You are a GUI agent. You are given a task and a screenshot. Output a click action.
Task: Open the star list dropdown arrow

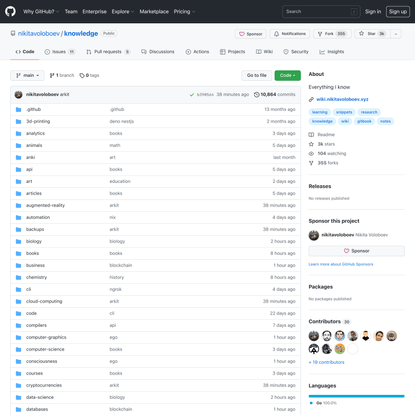click(396, 34)
